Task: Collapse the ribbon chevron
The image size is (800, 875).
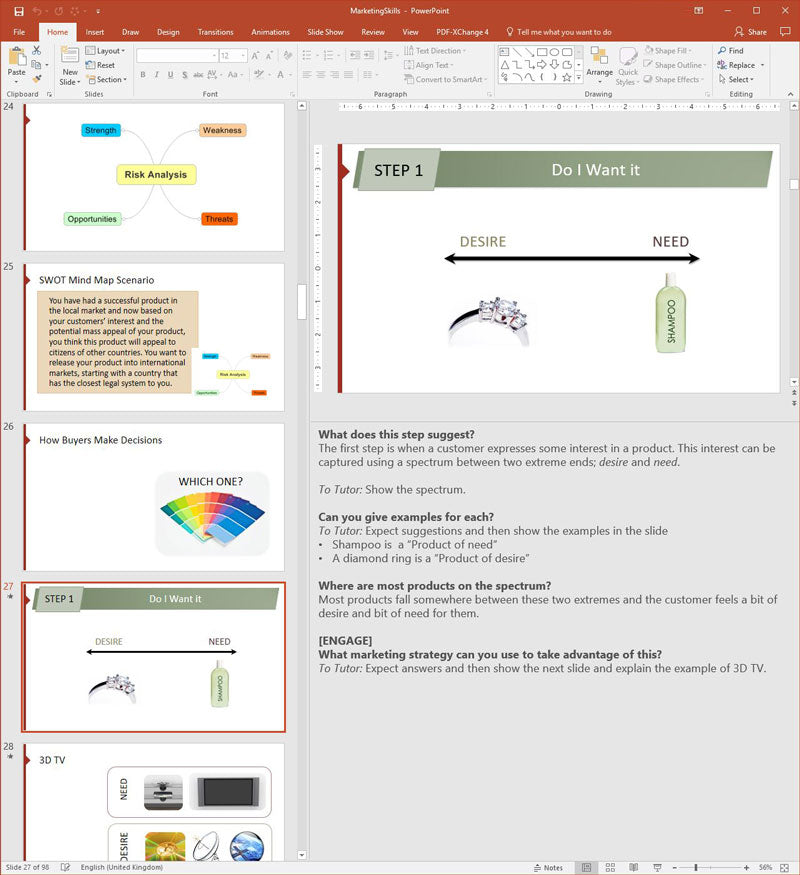Action: [x=791, y=94]
